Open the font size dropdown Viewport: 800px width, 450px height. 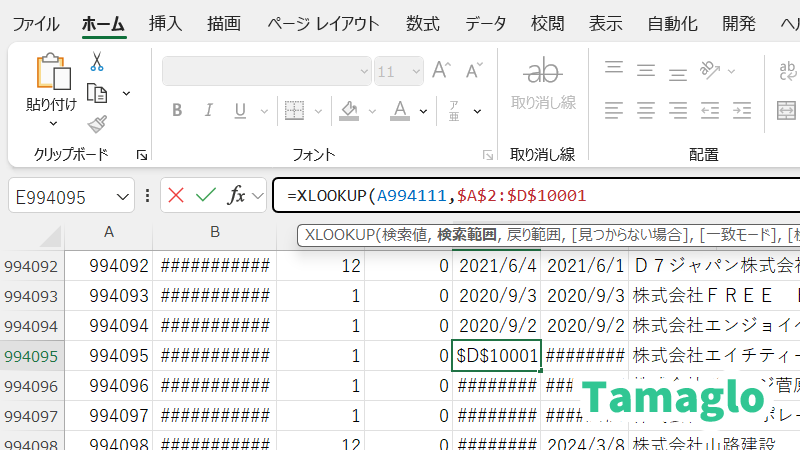point(415,71)
